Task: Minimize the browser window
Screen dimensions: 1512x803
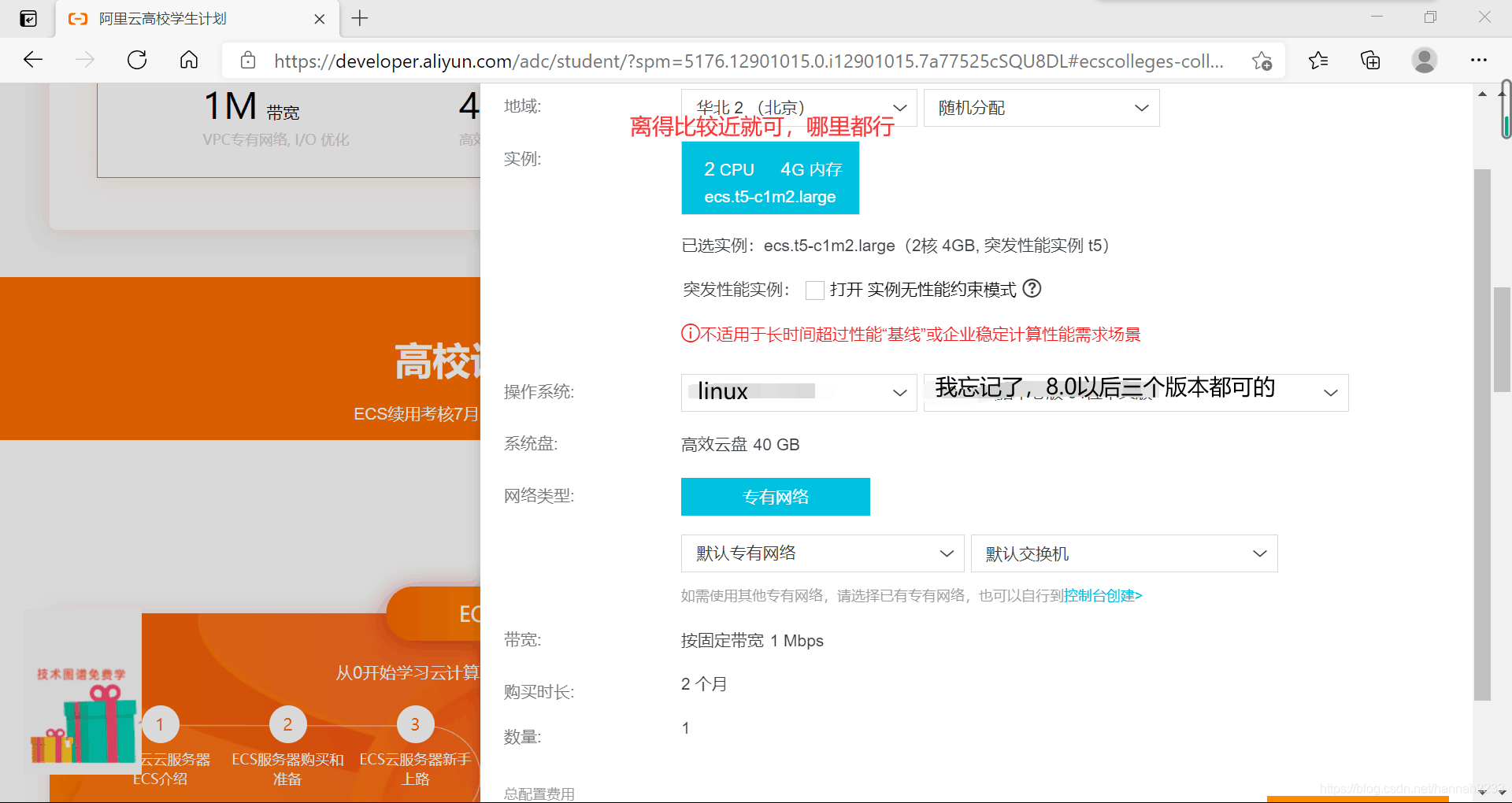Action: [x=1377, y=17]
